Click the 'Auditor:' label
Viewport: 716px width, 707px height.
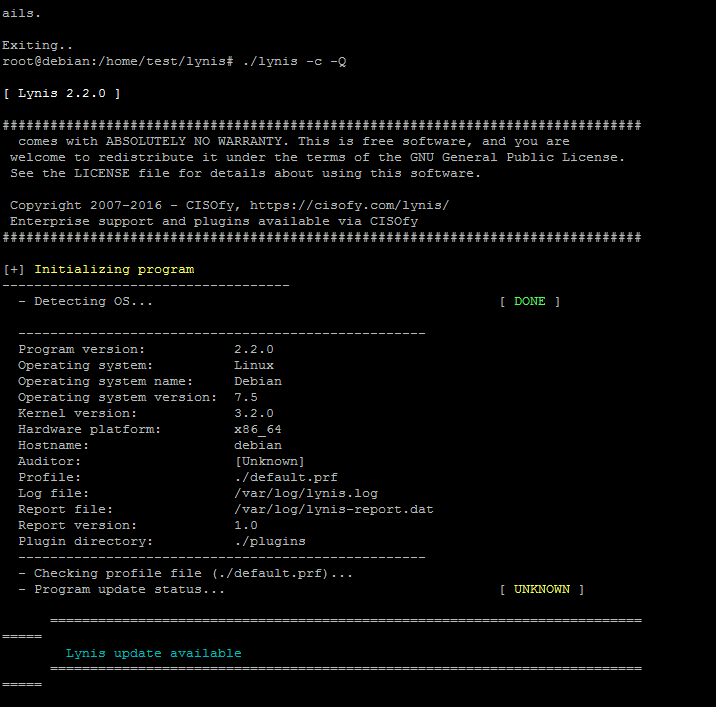pos(49,461)
